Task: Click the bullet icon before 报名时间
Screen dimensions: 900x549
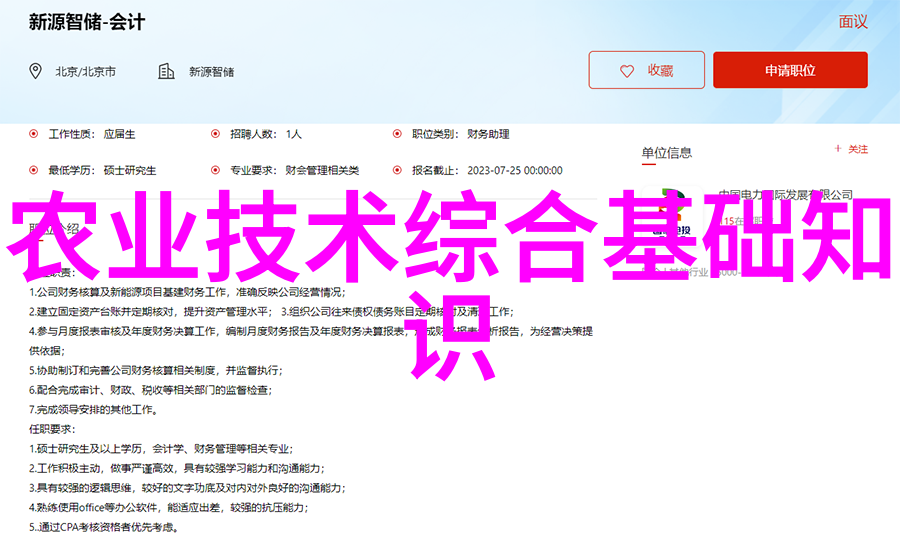Action: (x=397, y=169)
